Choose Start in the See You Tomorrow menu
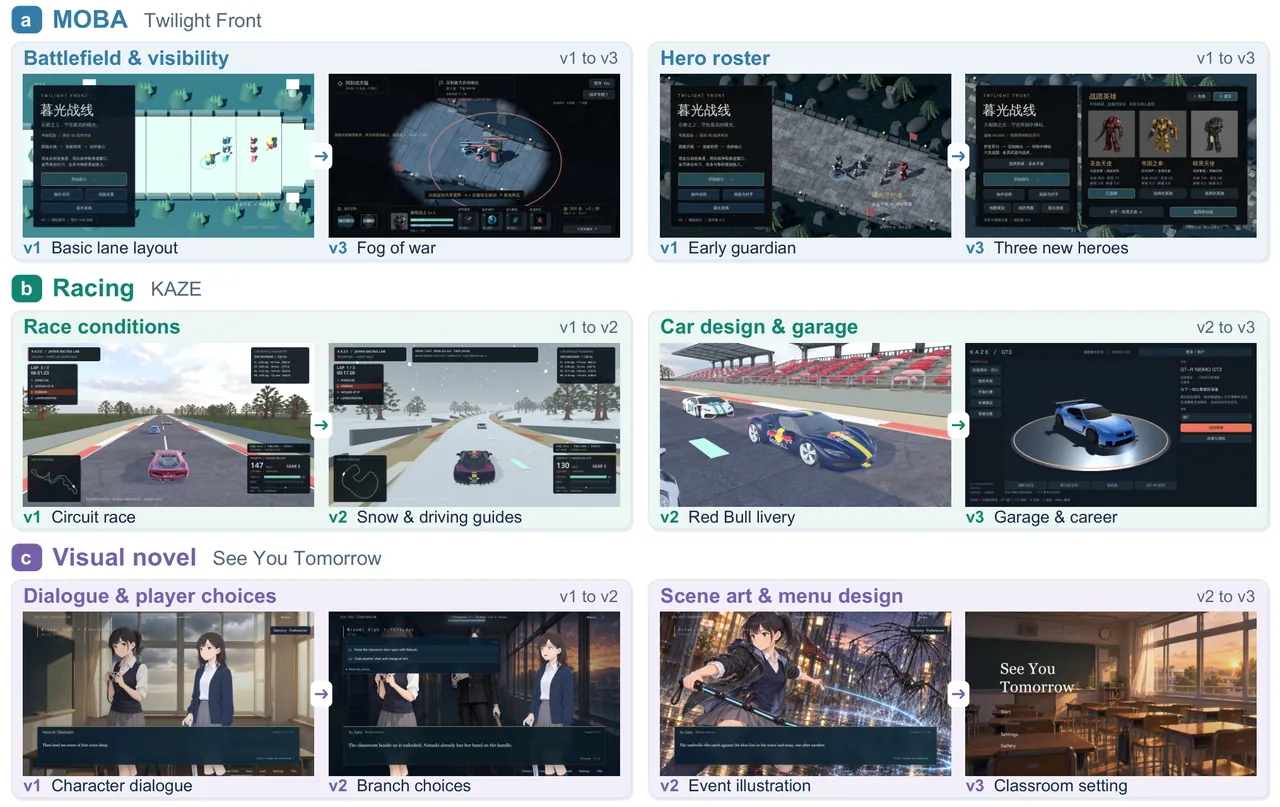 pos(1006,712)
